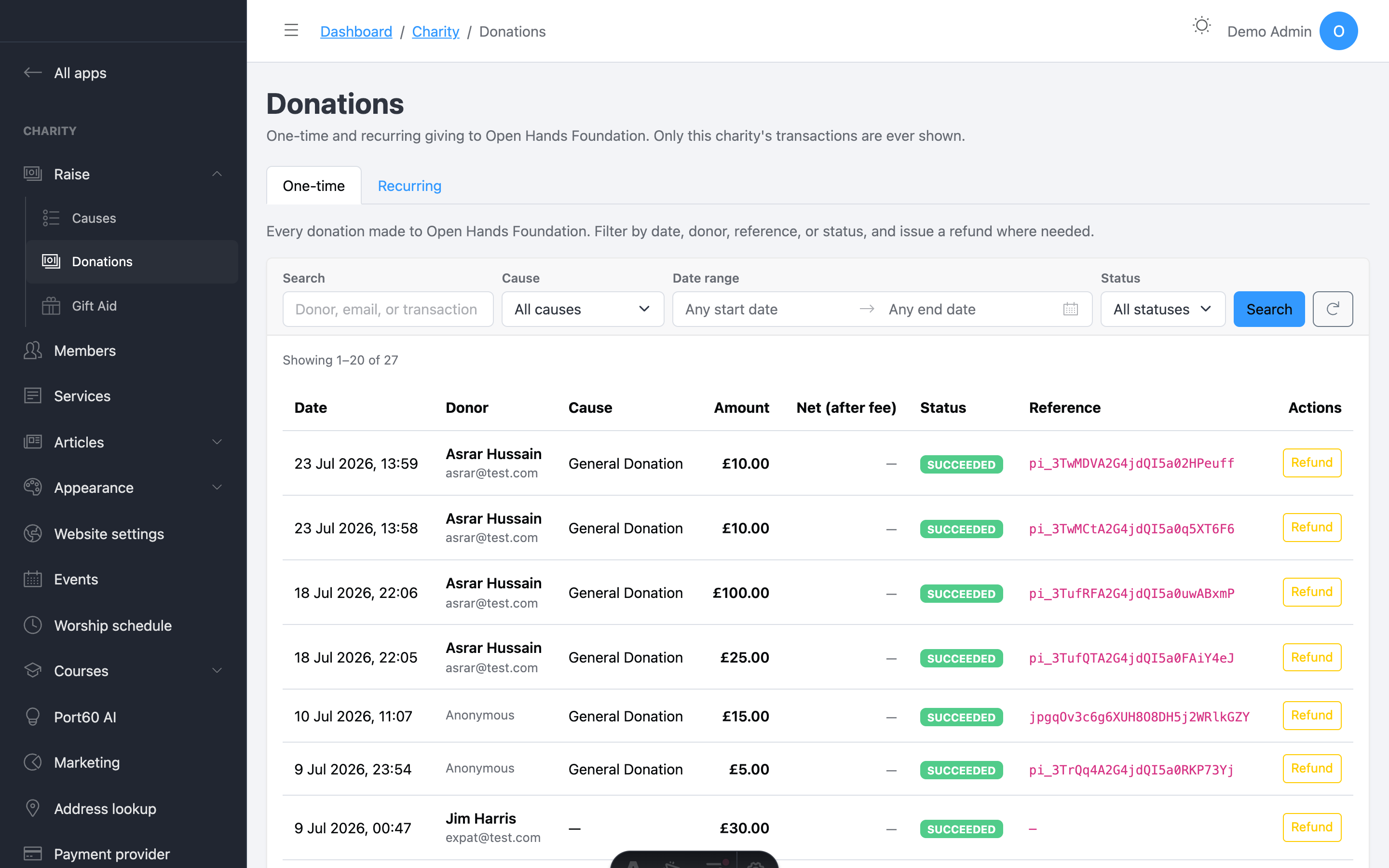This screenshot has width=1389, height=868.
Task: Expand the Courses submenu chevron
Action: pos(217,670)
